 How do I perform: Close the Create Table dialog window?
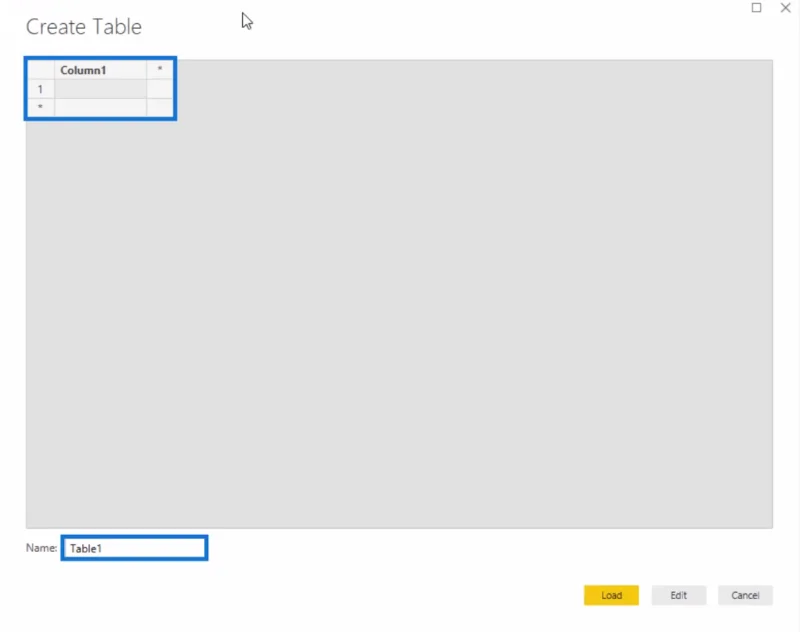pos(786,8)
